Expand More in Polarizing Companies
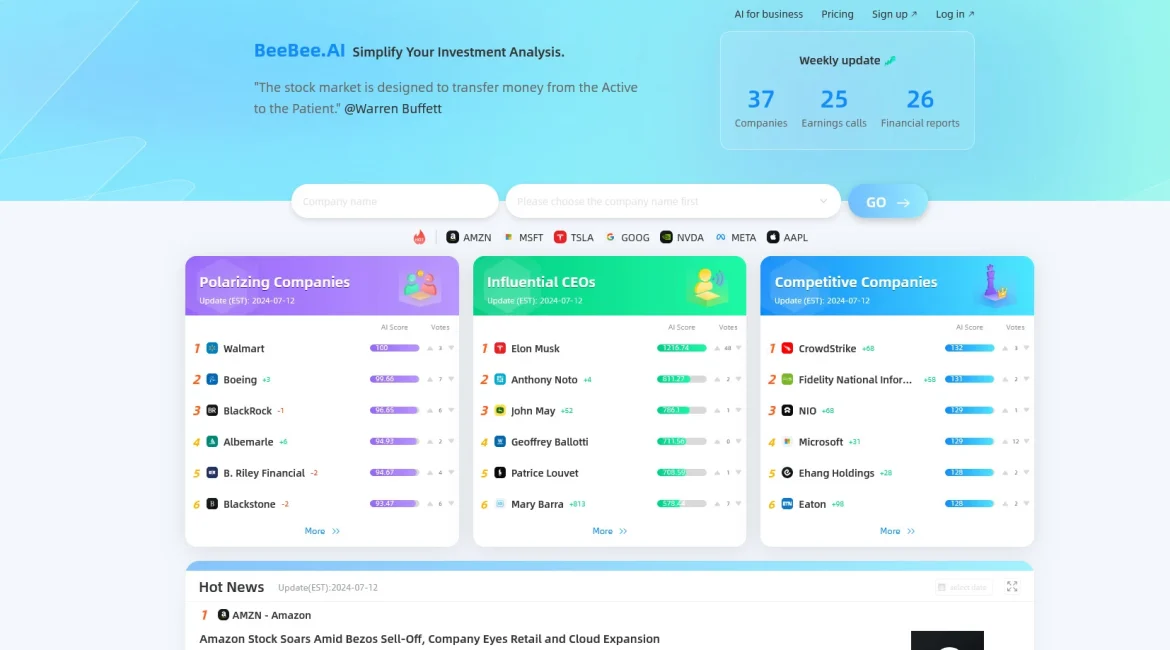Image resolution: width=1170 pixels, height=650 pixels. point(322,531)
